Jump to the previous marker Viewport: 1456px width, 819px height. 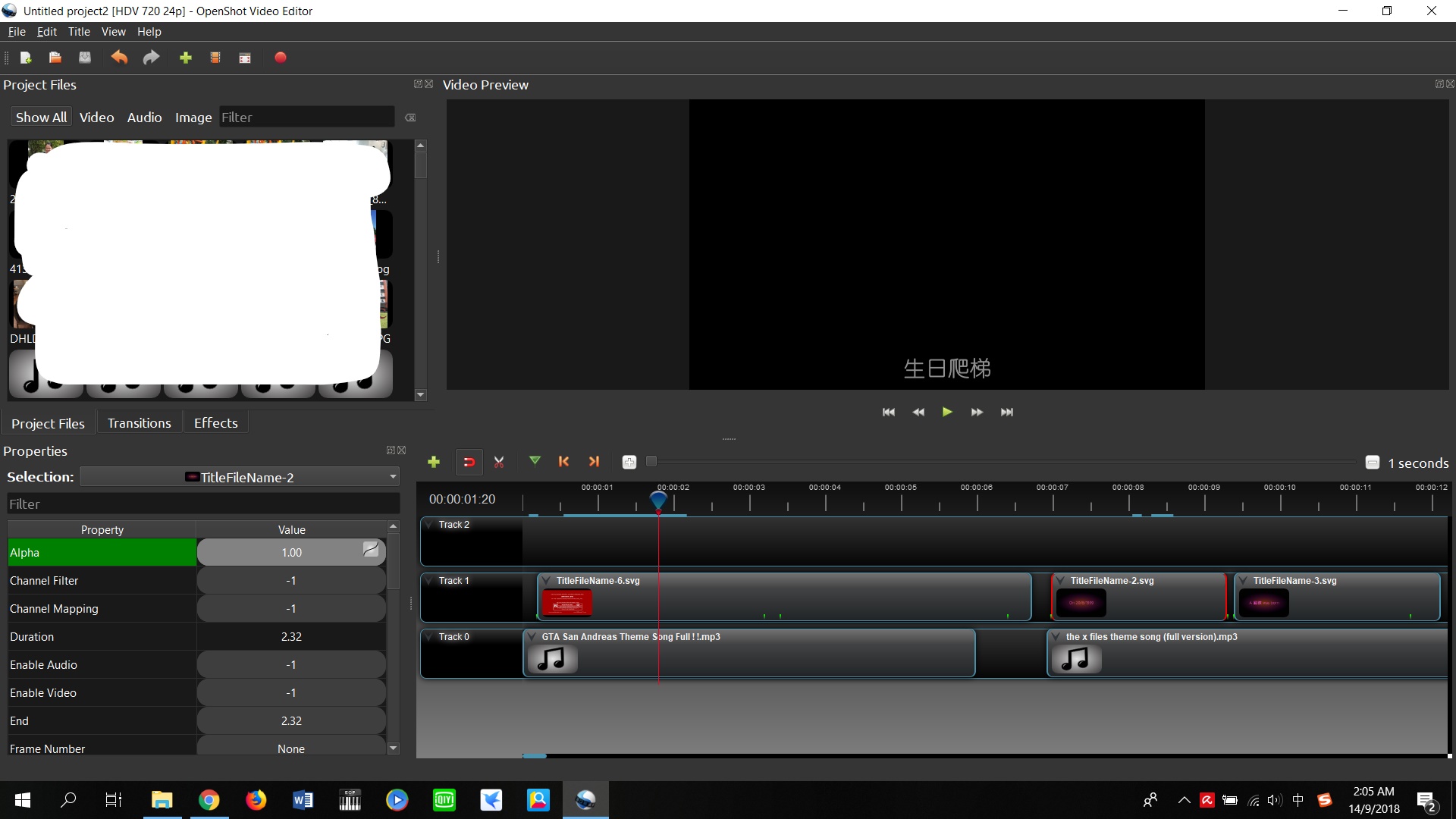[563, 461]
